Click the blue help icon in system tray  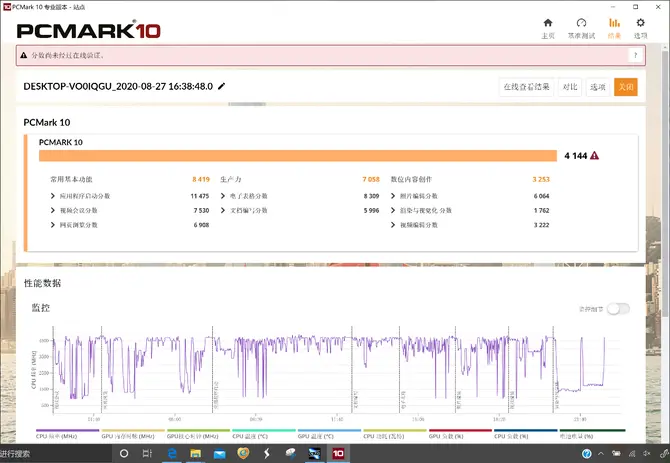(x=586, y=454)
